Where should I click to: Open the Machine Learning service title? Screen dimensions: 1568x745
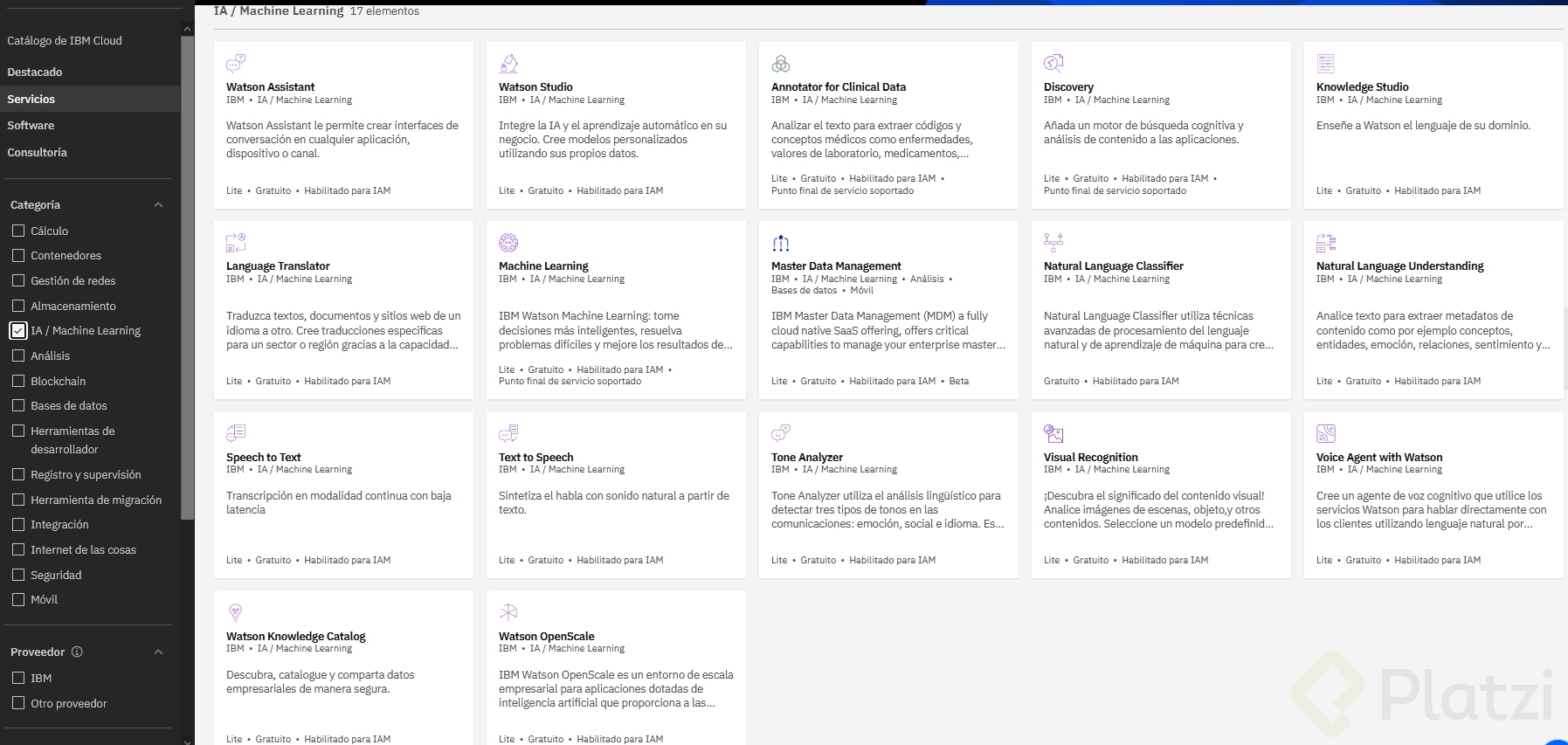[543, 266]
